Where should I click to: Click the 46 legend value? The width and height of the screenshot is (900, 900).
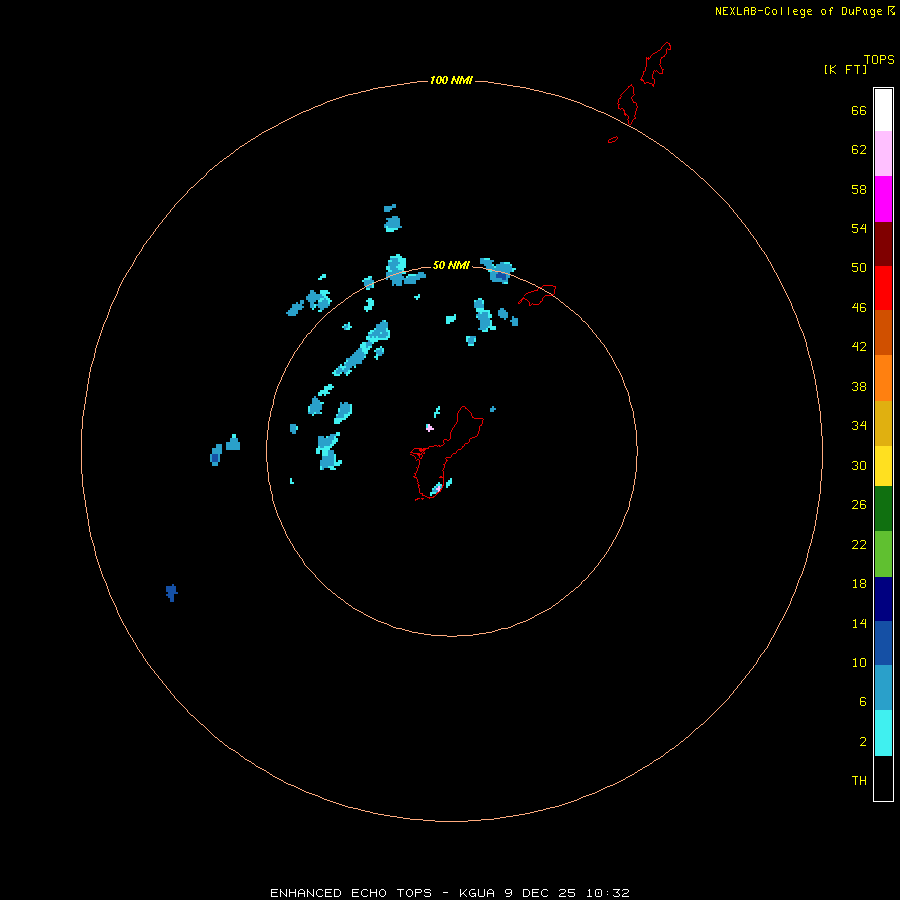(859, 308)
